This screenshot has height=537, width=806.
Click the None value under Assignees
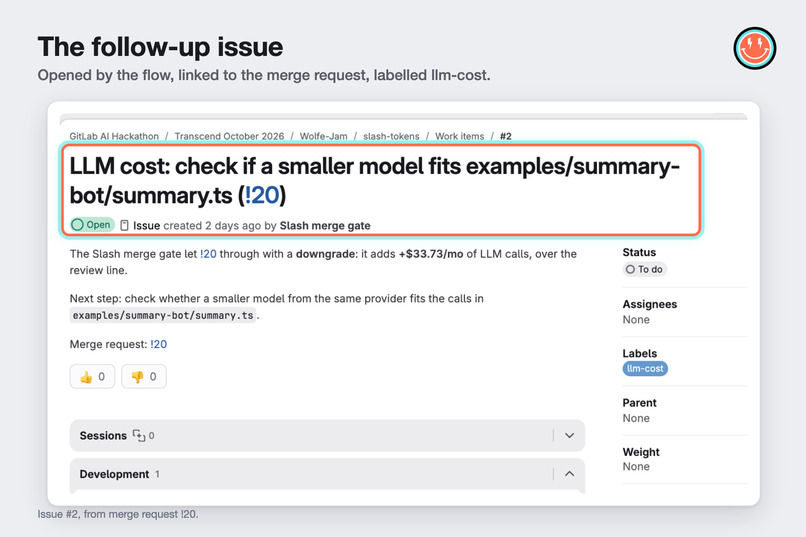click(636, 320)
